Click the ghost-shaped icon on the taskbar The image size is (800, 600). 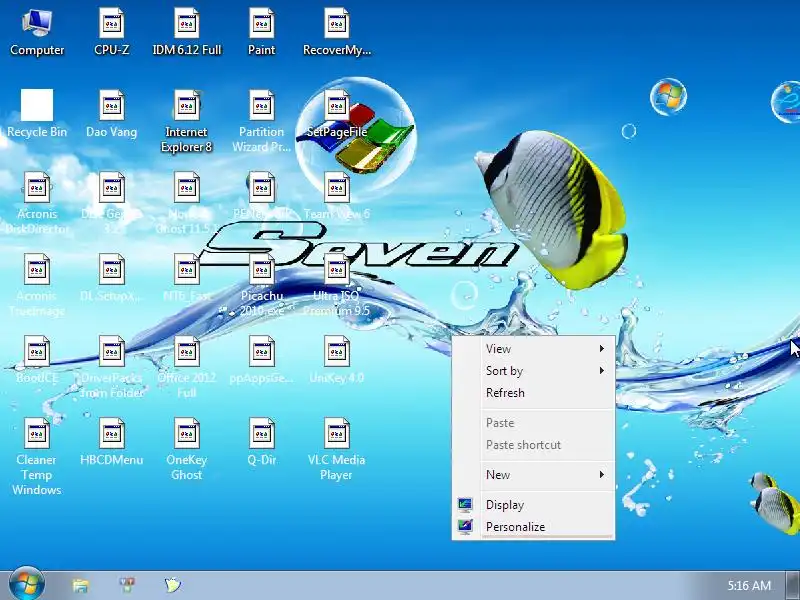click(173, 585)
